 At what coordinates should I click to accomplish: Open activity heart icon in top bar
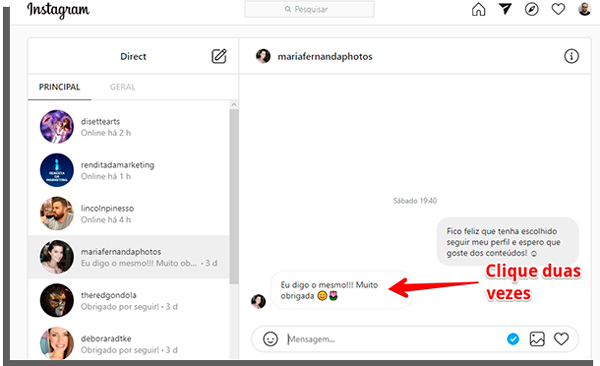[x=558, y=9]
